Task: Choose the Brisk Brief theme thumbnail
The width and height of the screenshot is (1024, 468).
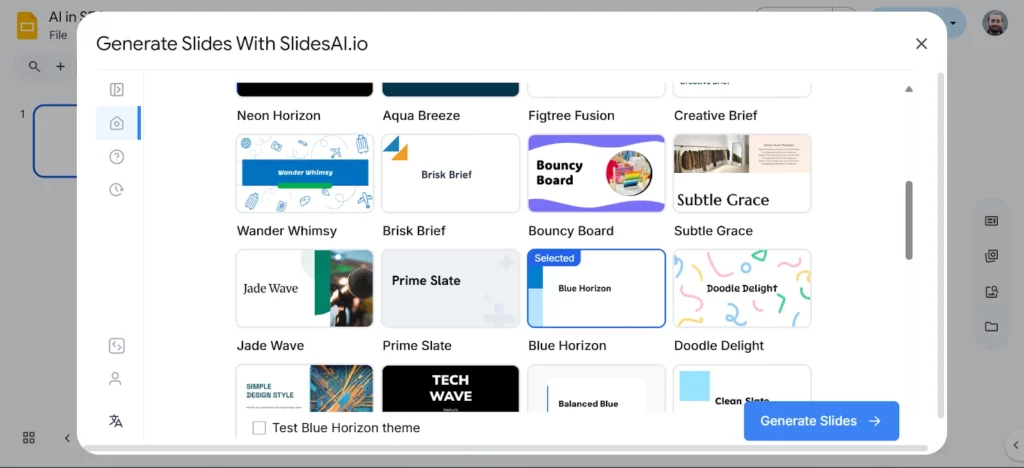Action: (451, 173)
